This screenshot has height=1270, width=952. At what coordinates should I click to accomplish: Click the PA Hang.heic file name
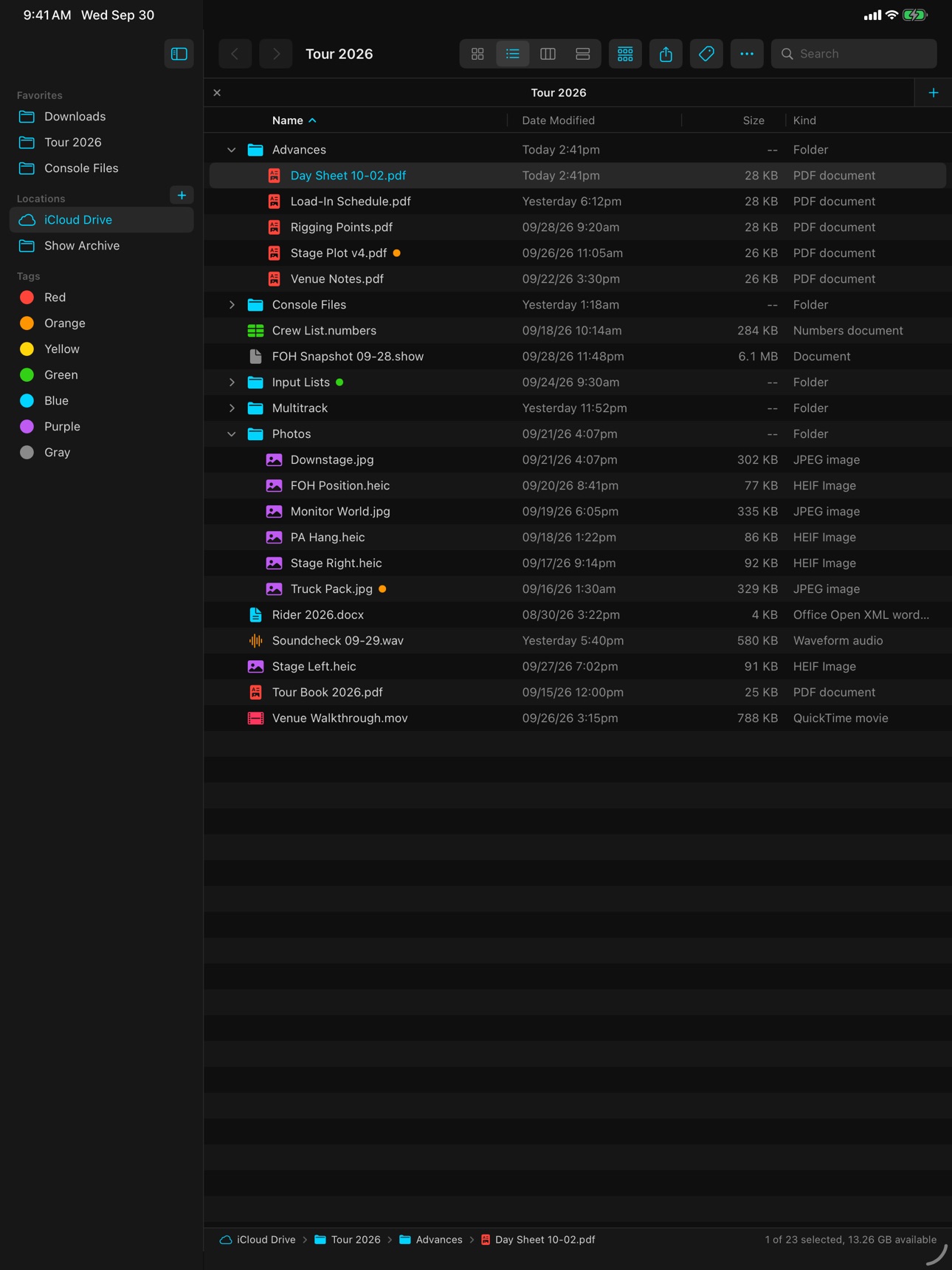pos(328,538)
